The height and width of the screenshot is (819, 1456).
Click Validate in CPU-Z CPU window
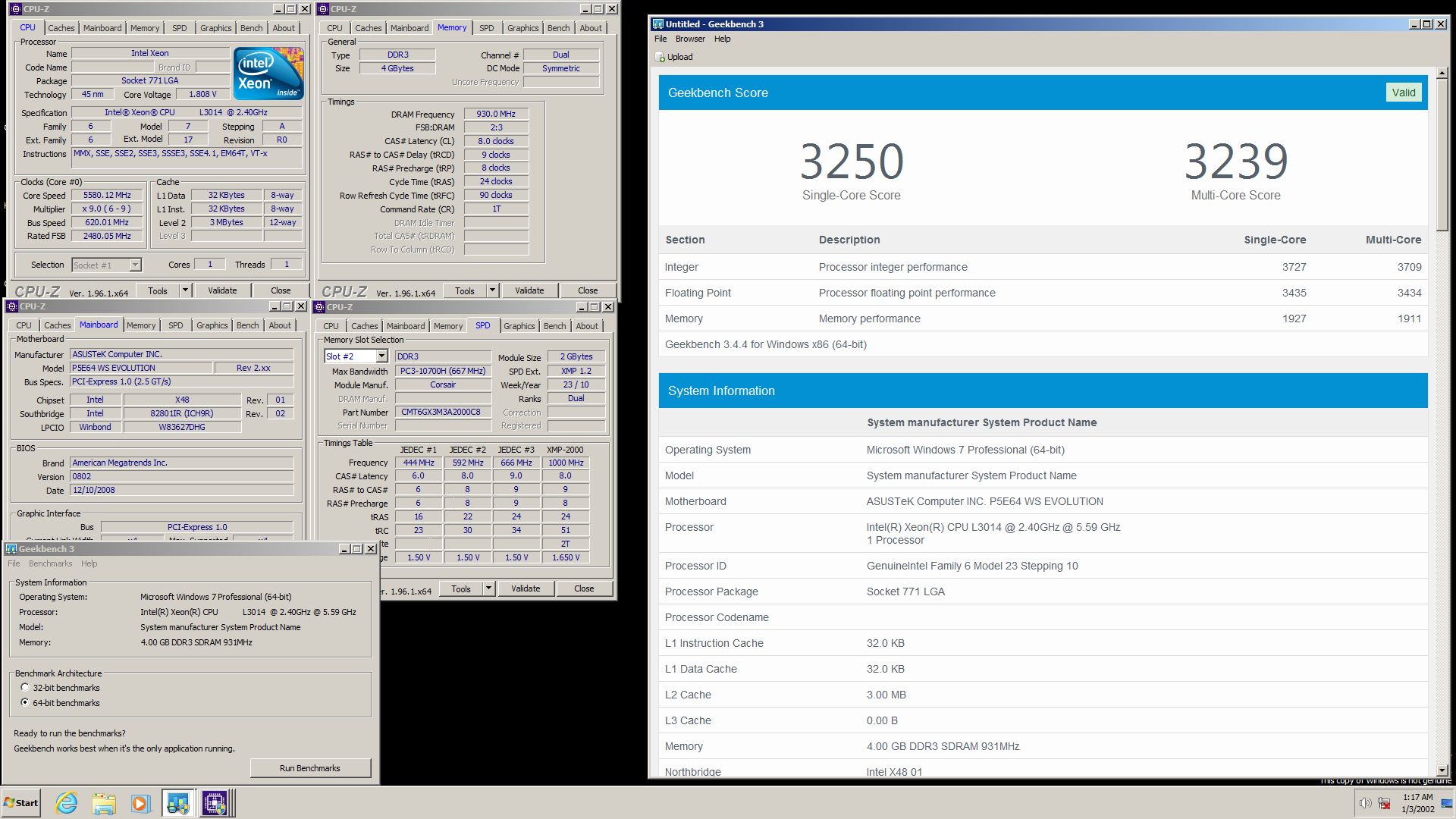point(222,290)
